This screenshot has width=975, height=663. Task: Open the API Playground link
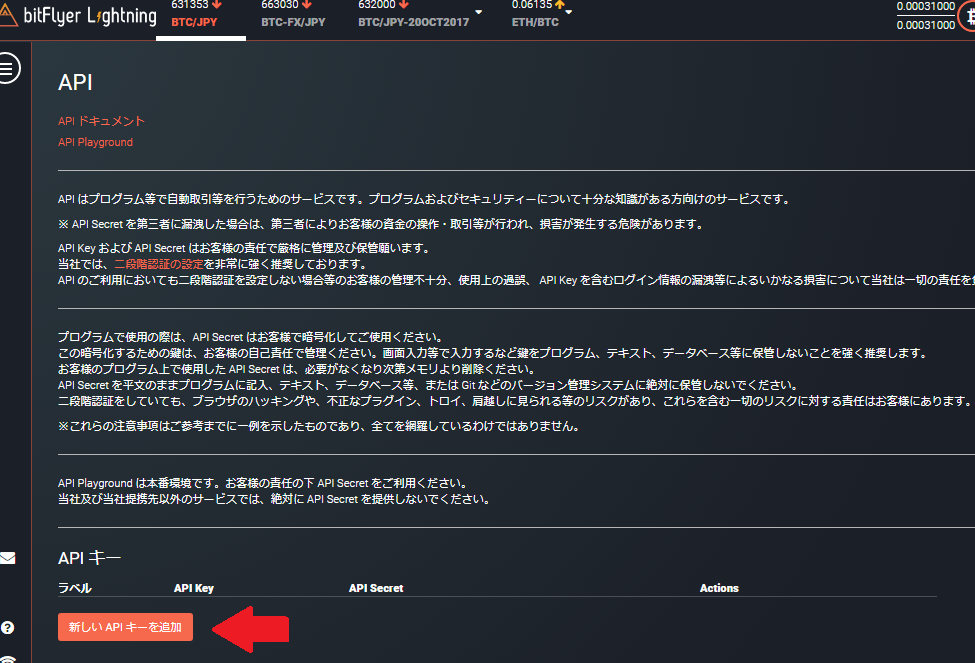point(95,142)
